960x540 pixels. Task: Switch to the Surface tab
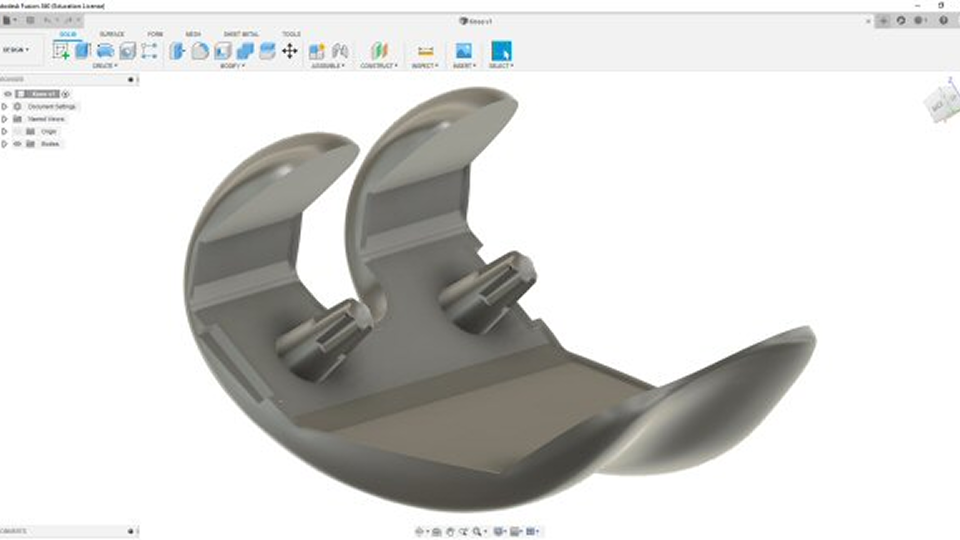(112, 34)
